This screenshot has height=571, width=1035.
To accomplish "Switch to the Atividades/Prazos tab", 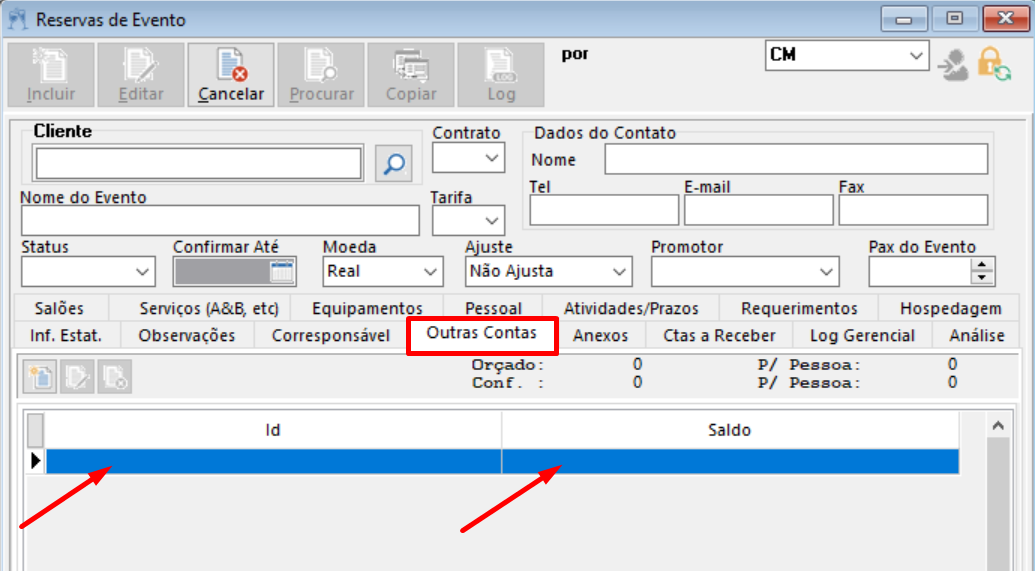I will (x=631, y=308).
